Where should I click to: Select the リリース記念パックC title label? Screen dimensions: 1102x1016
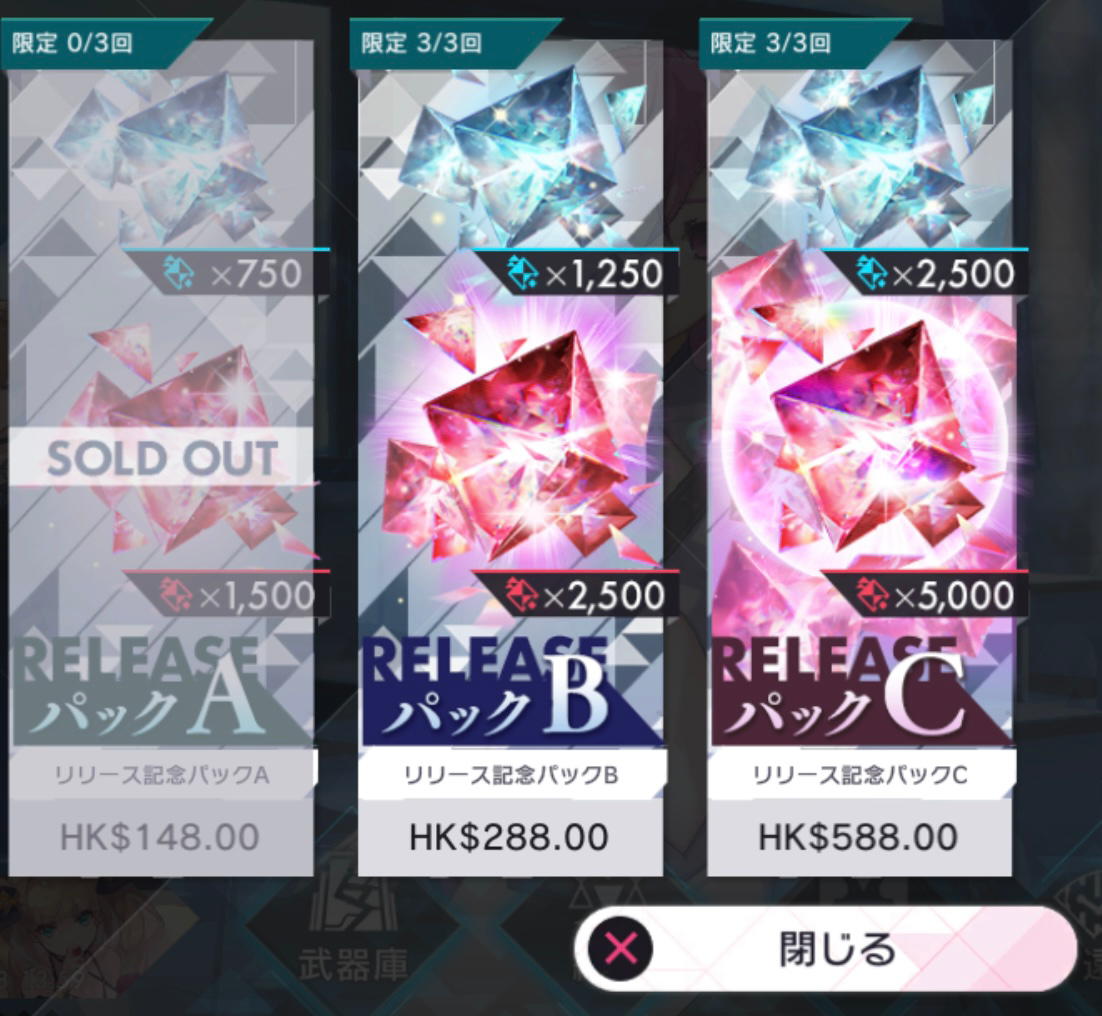click(x=860, y=775)
